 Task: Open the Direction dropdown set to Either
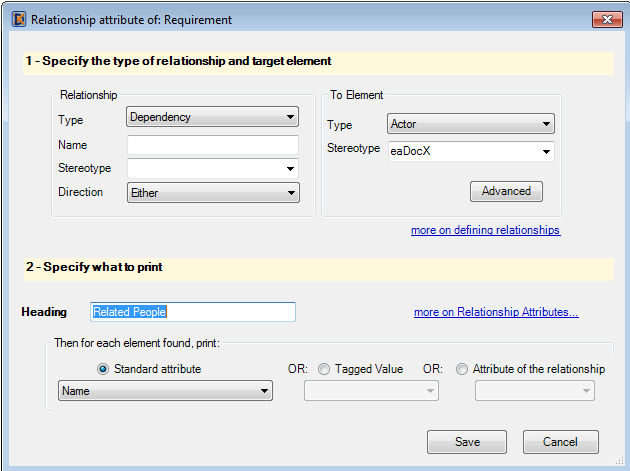coord(213,192)
